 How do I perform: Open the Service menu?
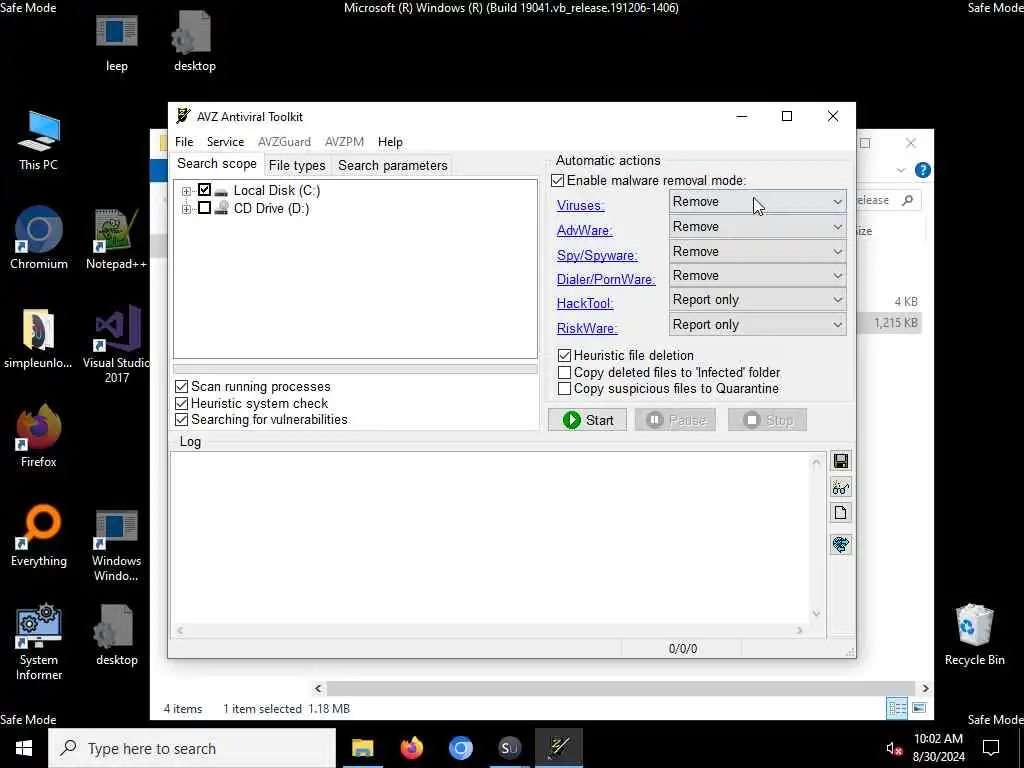pyautogui.click(x=225, y=142)
